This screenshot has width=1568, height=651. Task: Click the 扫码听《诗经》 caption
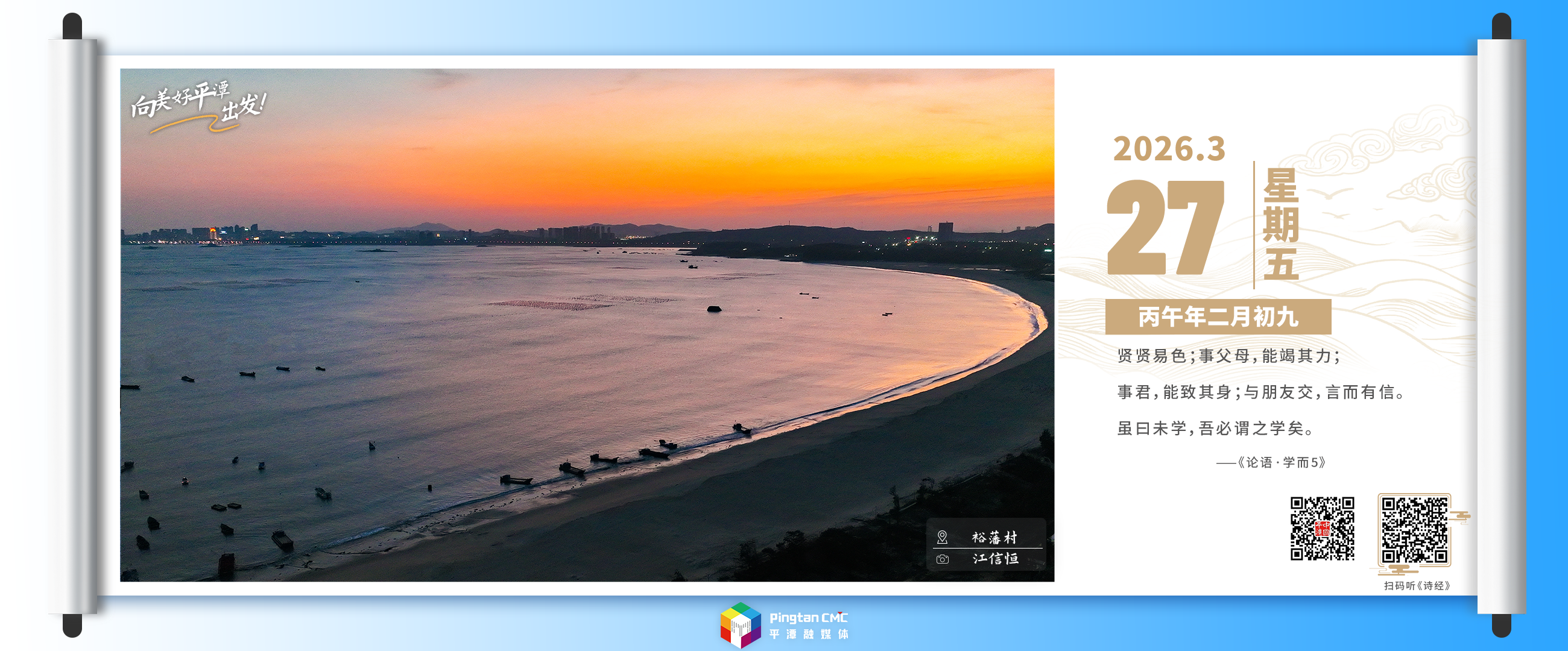pyautogui.click(x=1417, y=585)
